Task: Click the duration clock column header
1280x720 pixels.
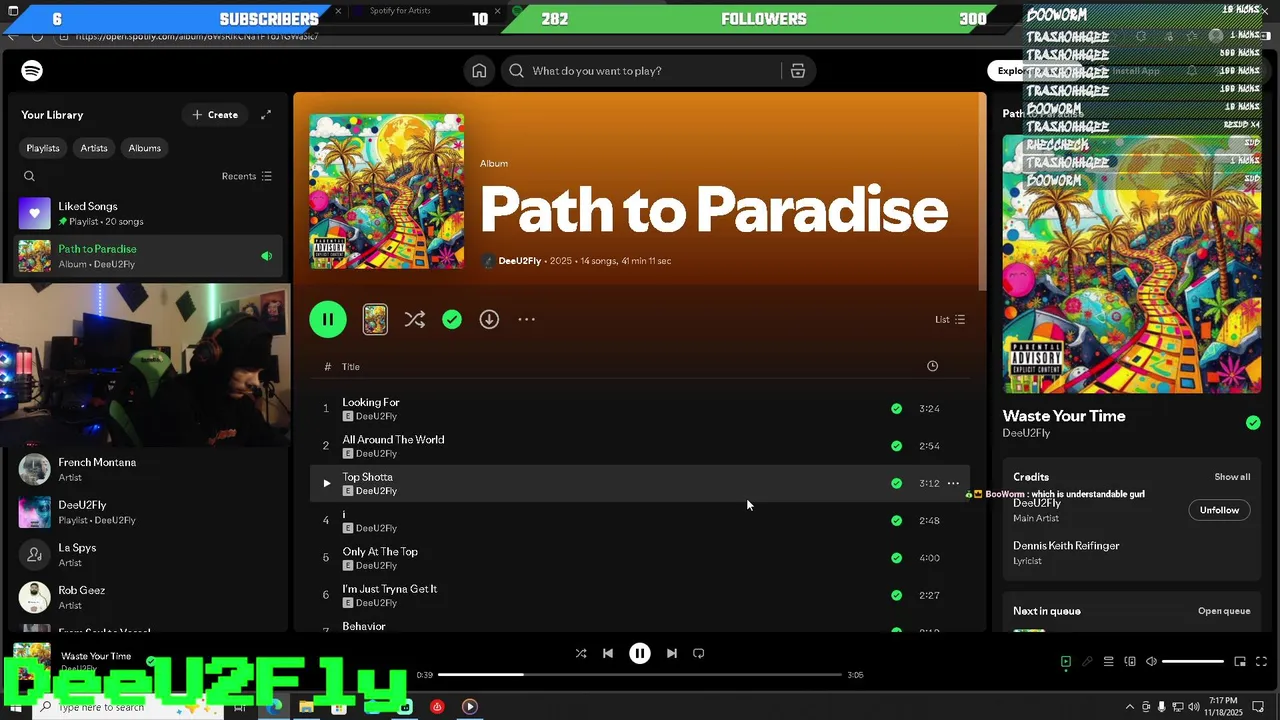Action: point(932,366)
